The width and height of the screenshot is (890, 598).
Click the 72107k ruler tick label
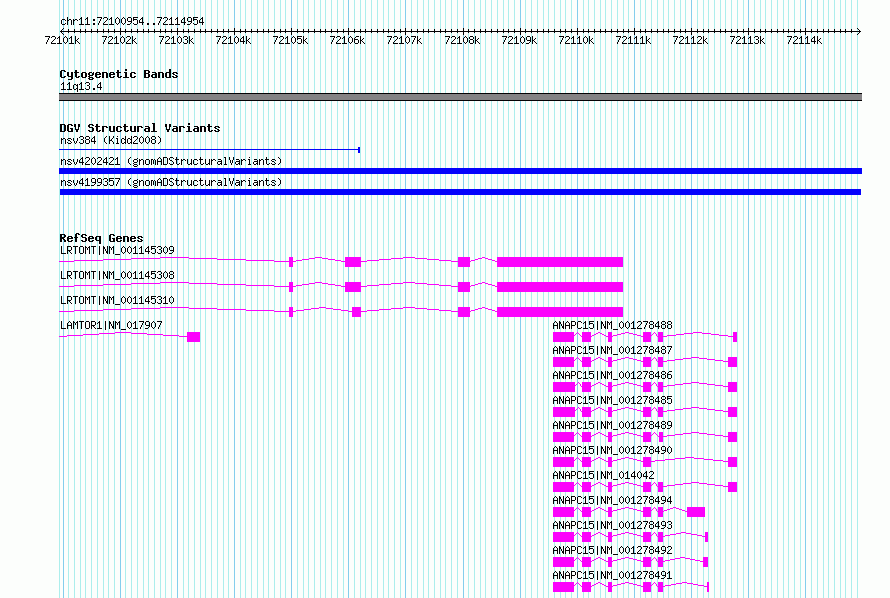(x=404, y=40)
